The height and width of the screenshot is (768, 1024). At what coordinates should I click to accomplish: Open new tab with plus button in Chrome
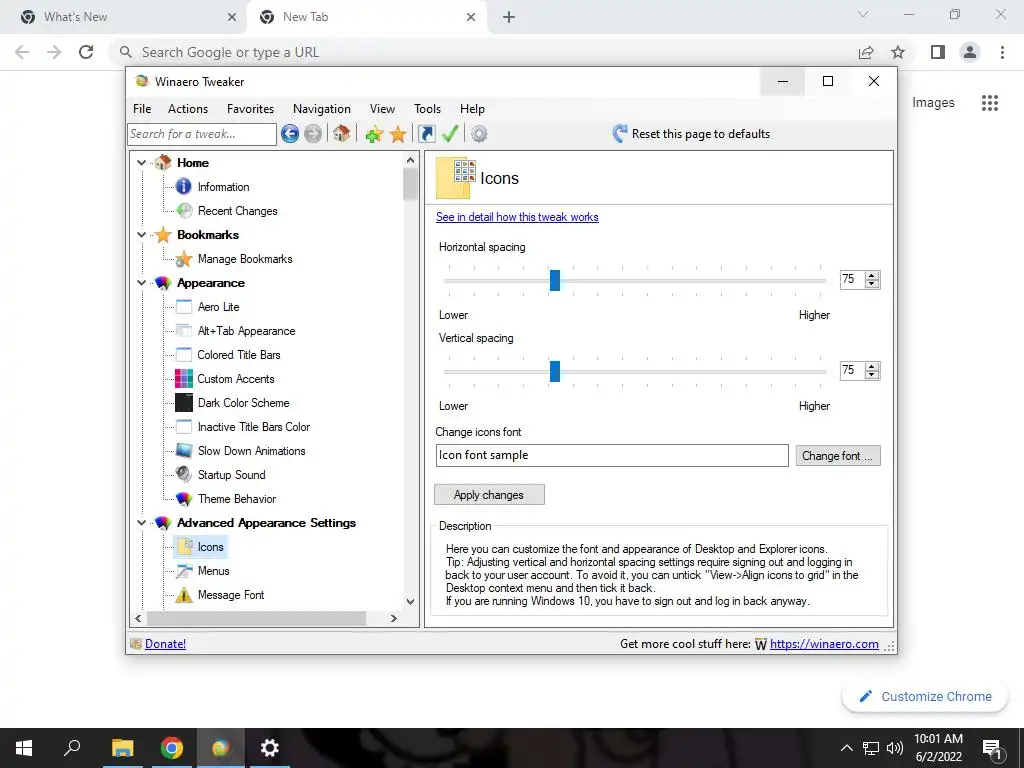509,17
